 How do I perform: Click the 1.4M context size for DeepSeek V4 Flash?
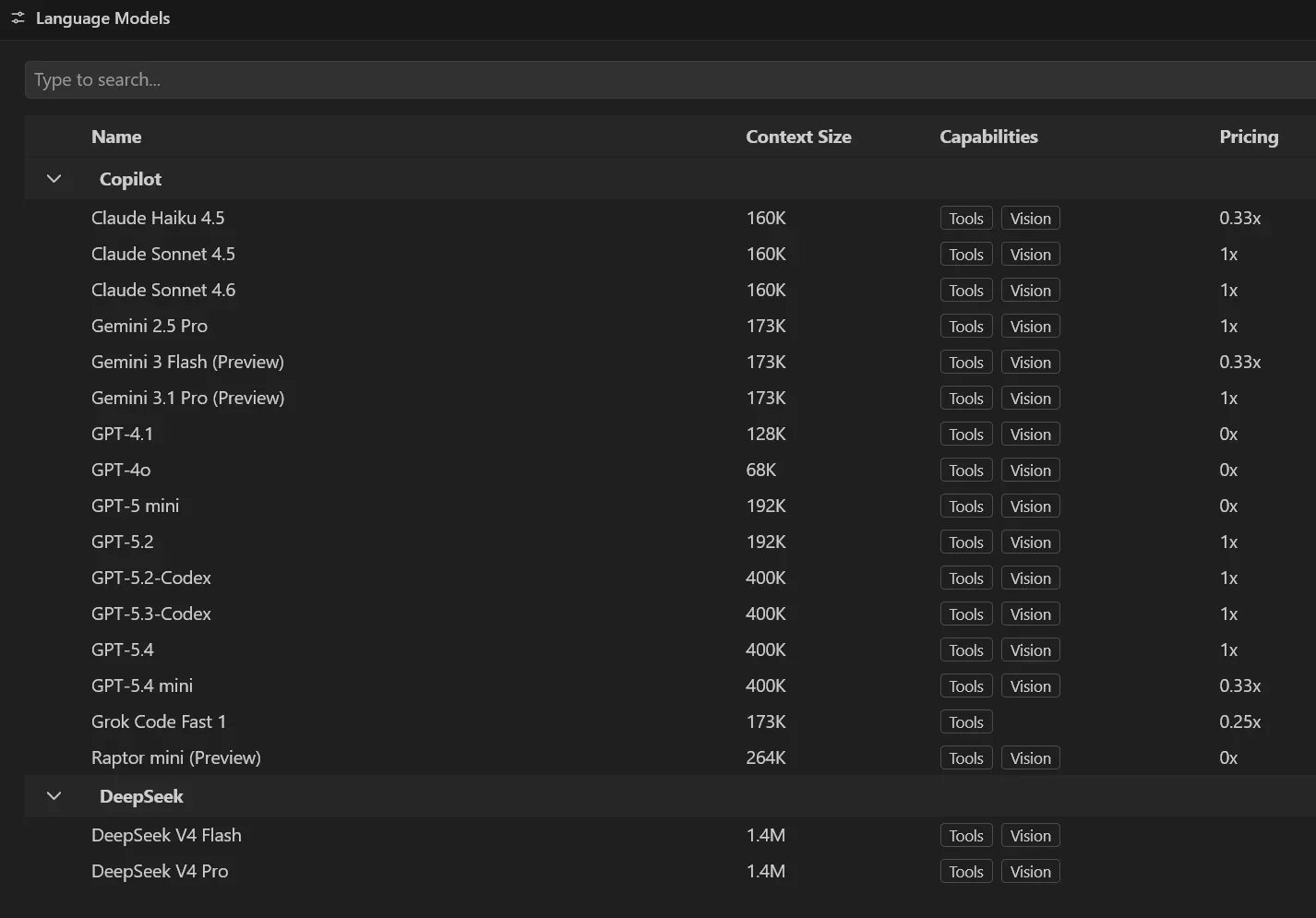766,835
